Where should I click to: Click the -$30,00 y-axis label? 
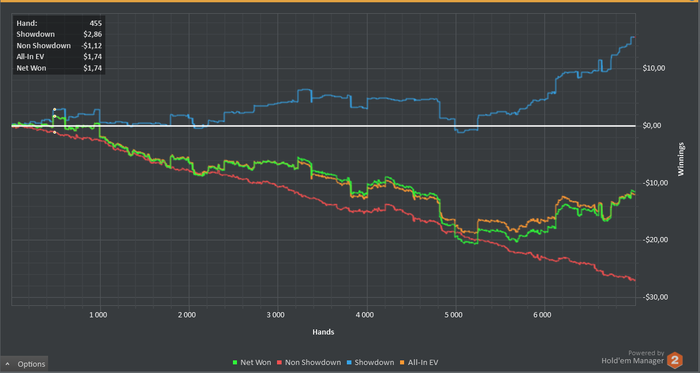[x=655, y=297]
